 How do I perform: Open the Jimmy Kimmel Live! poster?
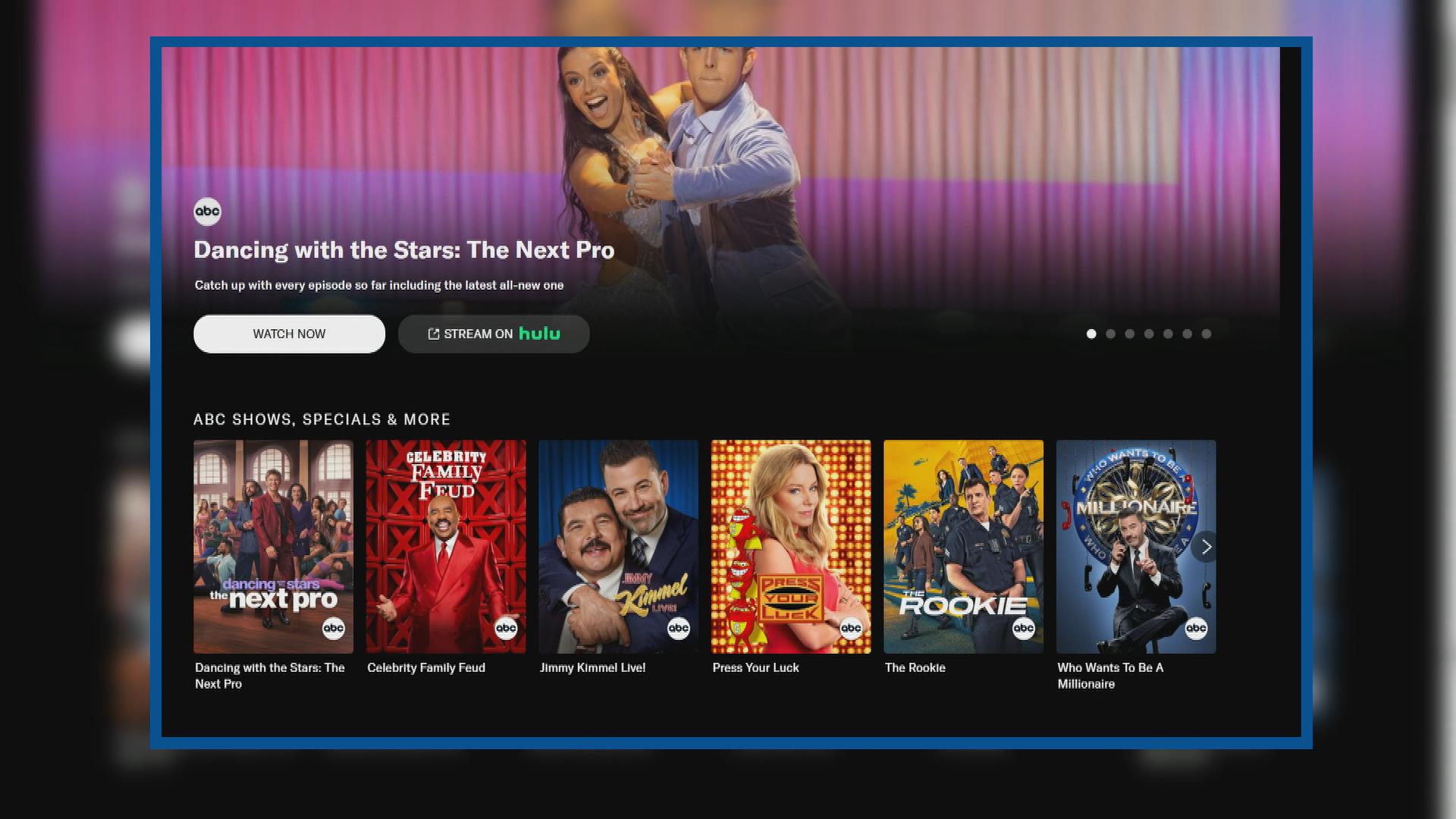[618, 547]
